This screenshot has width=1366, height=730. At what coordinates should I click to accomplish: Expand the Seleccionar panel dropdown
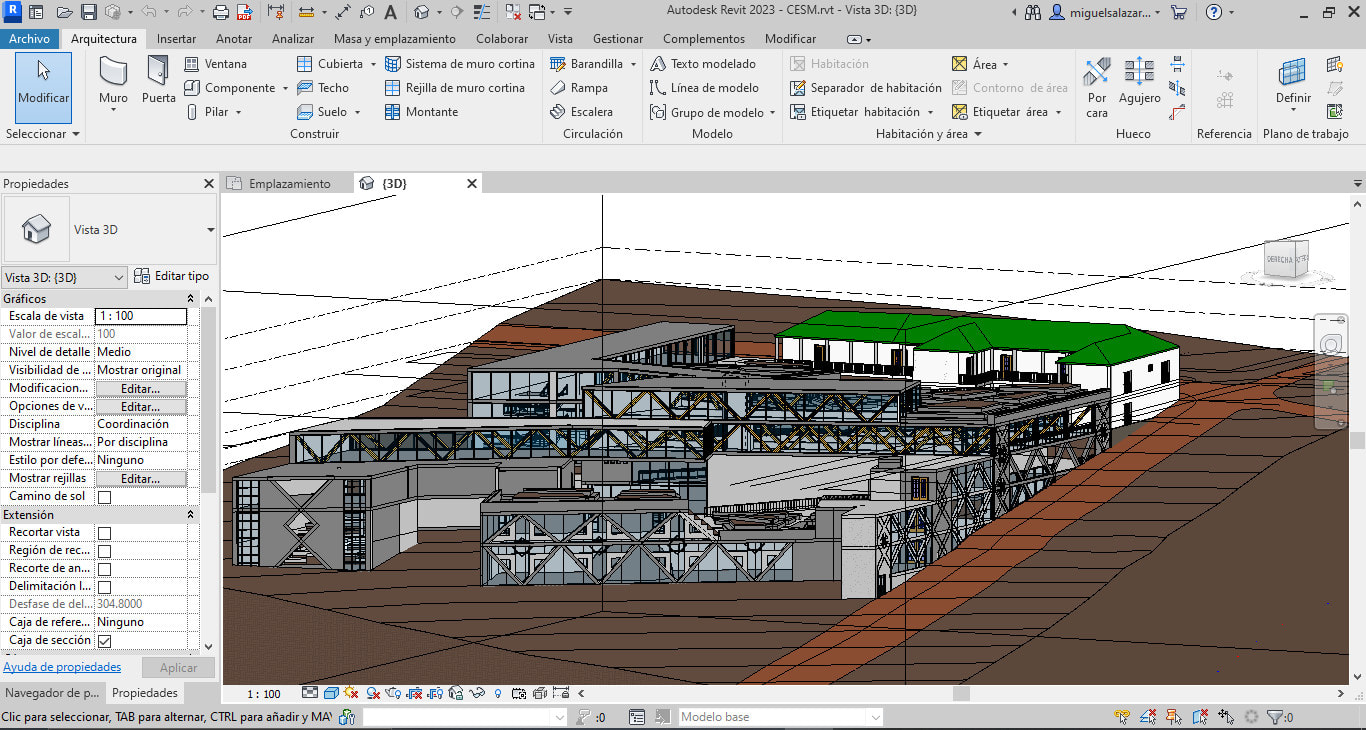click(x=43, y=134)
